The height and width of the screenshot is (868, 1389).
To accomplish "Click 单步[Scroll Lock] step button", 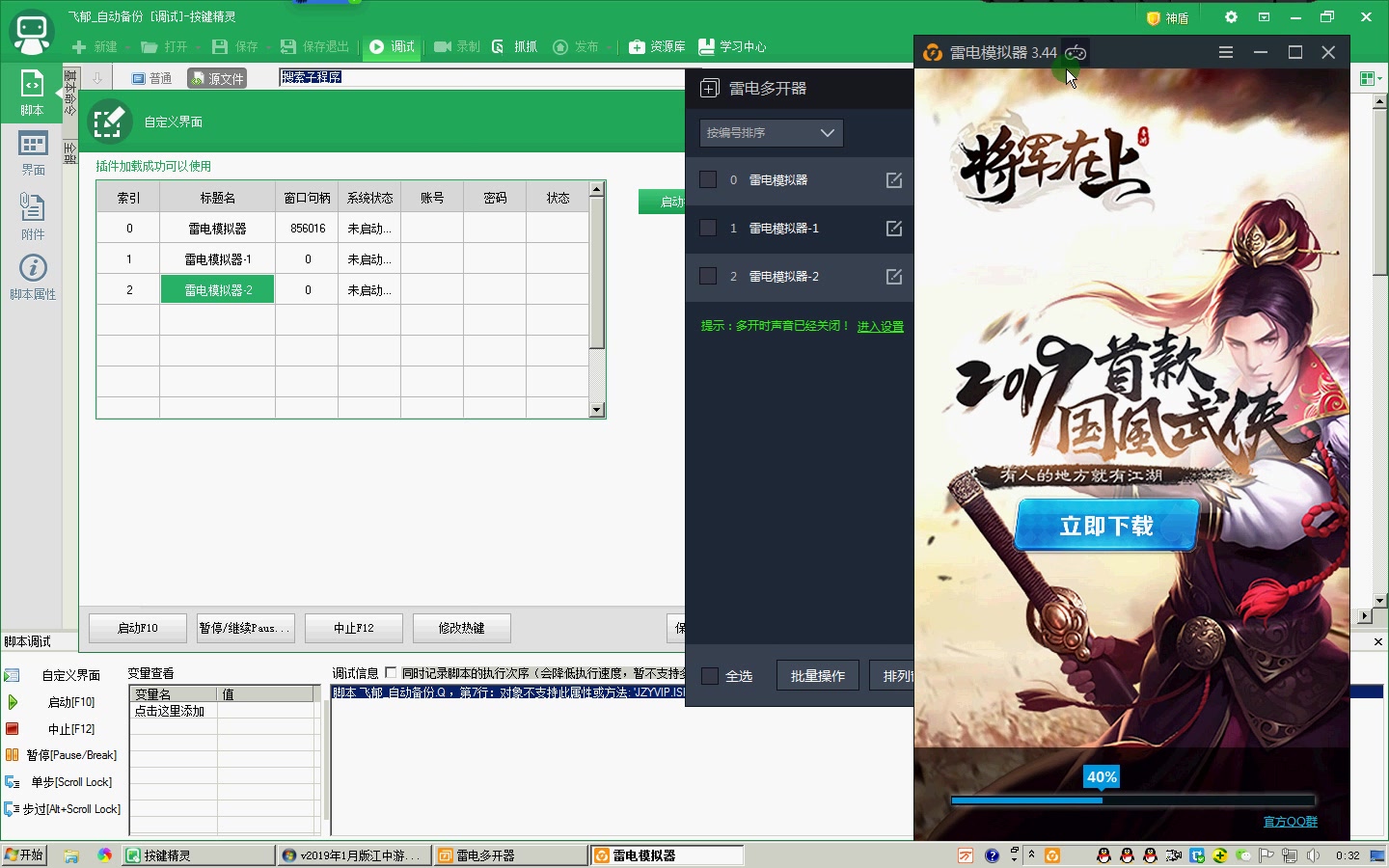I will (70, 782).
